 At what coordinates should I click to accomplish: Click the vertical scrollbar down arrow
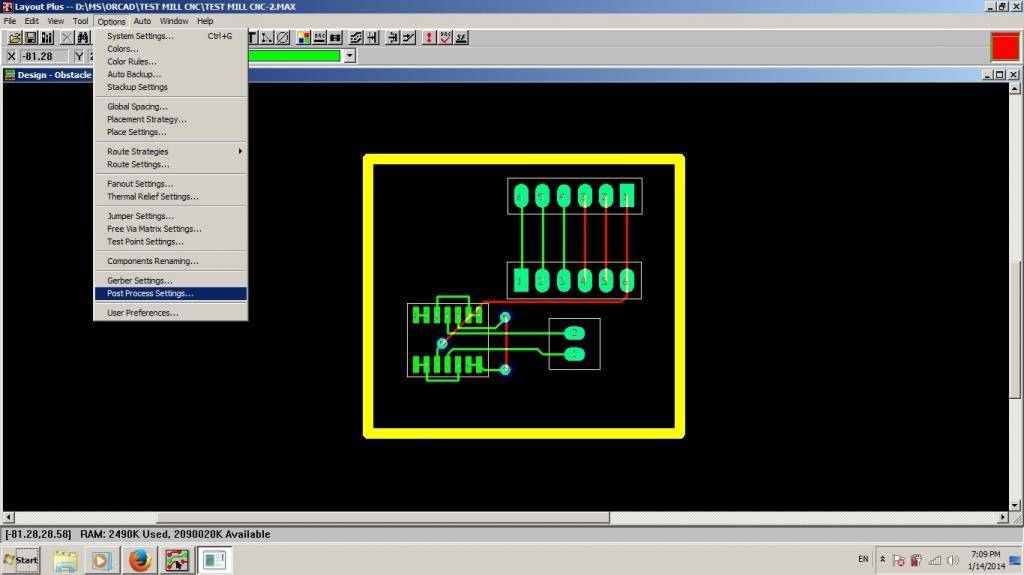point(1015,505)
